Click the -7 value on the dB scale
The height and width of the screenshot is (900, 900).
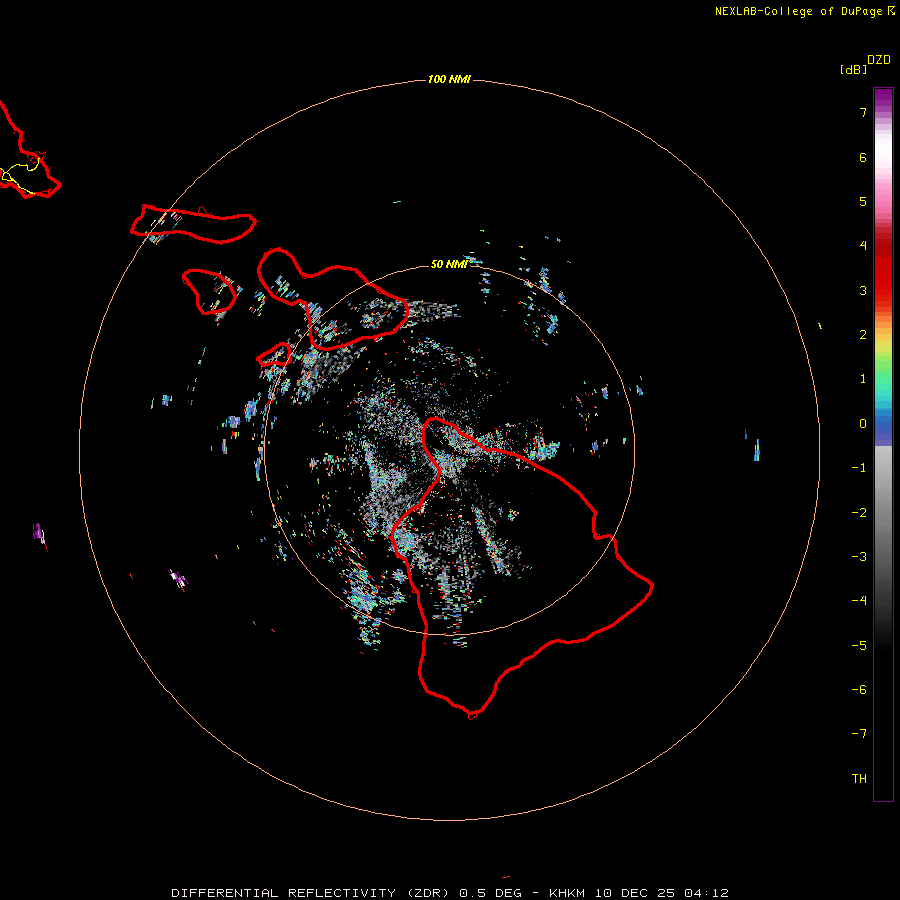[x=858, y=734]
